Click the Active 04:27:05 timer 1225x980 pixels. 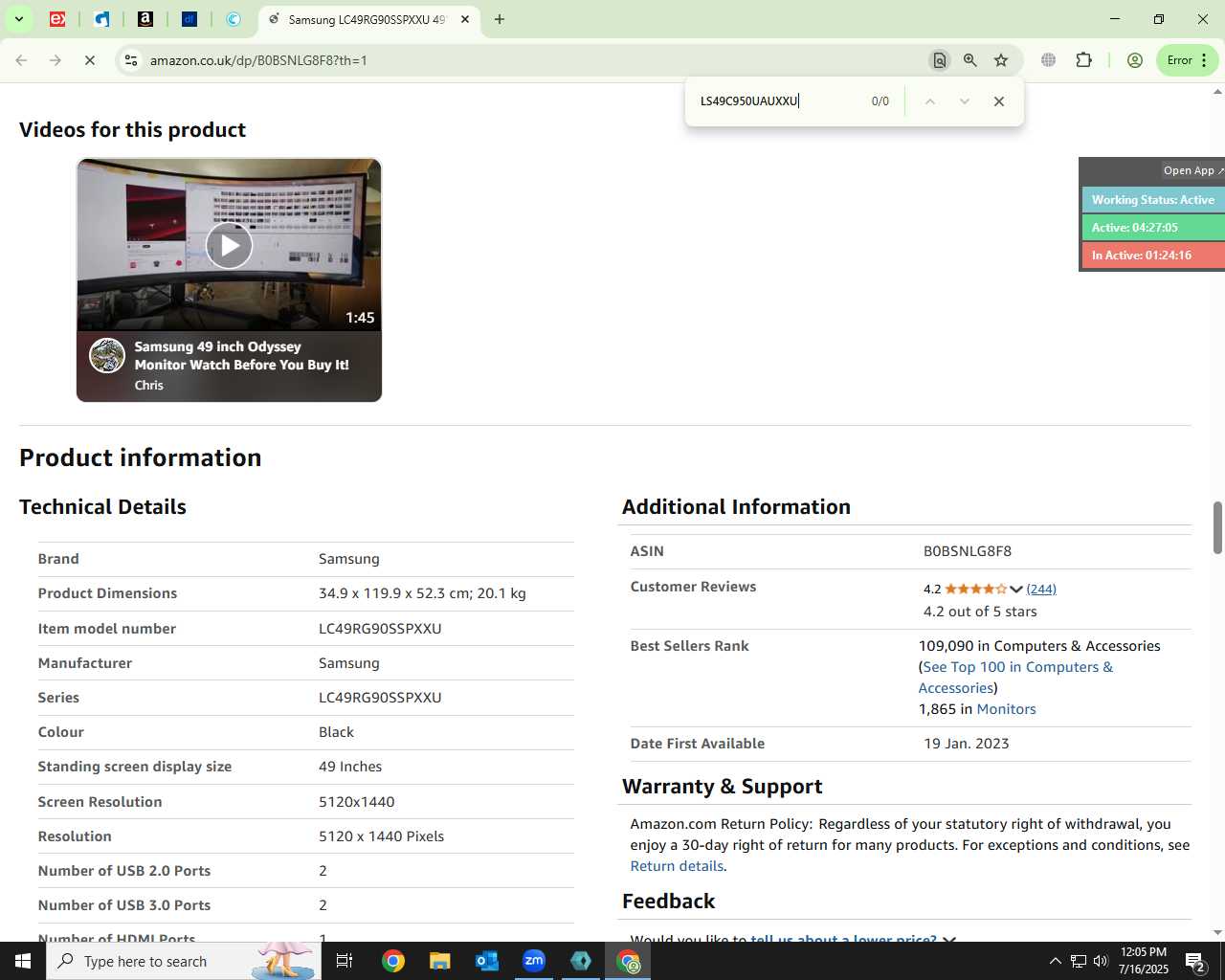click(1153, 228)
